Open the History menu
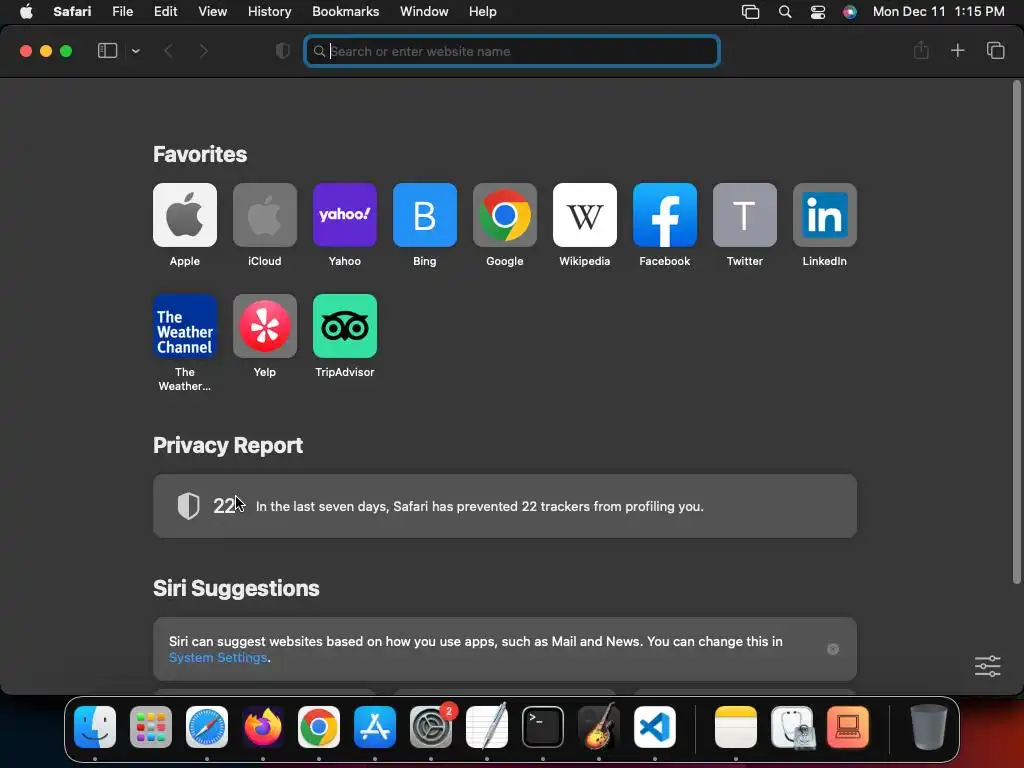The width and height of the screenshot is (1024, 768). [x=269, y=11]
